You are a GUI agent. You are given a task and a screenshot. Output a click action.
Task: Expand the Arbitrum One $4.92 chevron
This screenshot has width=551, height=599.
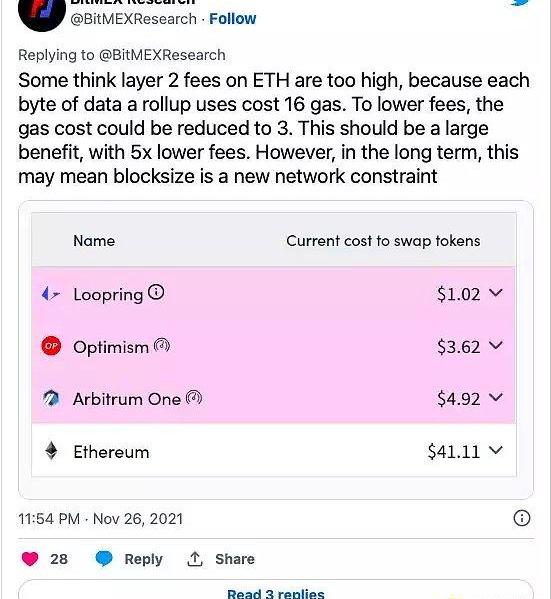pyautogui.click(x=496, y=398)
